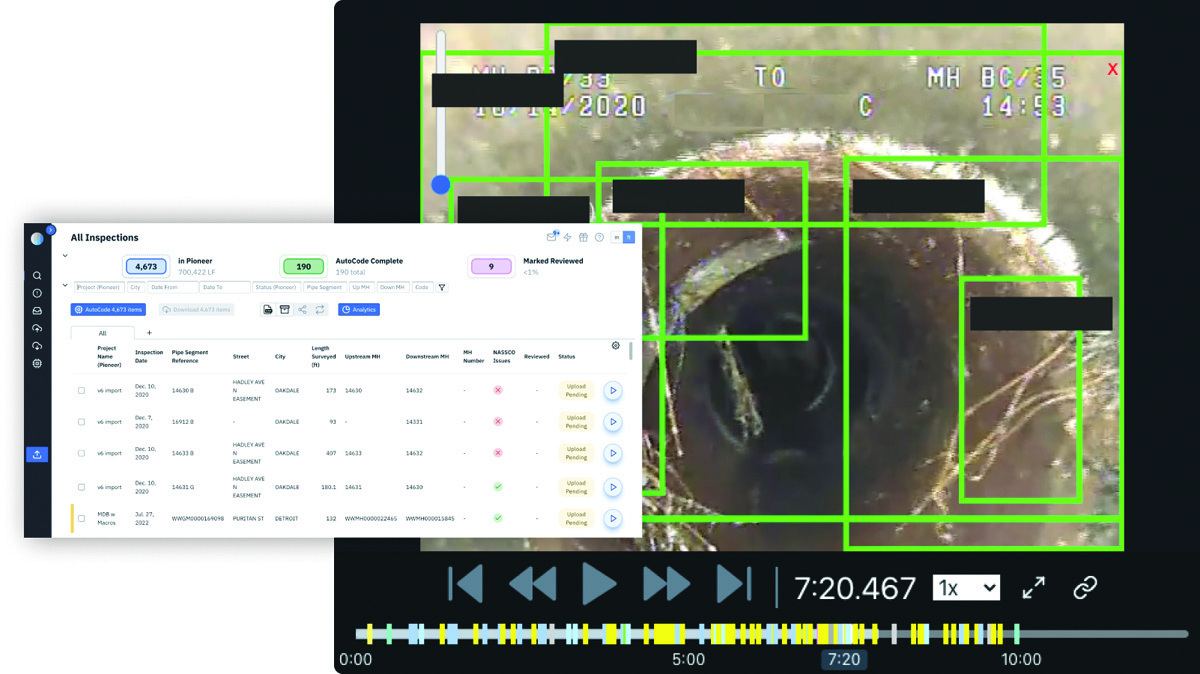
Task: Click the filter funnel icon
Action: pos(442,287)
